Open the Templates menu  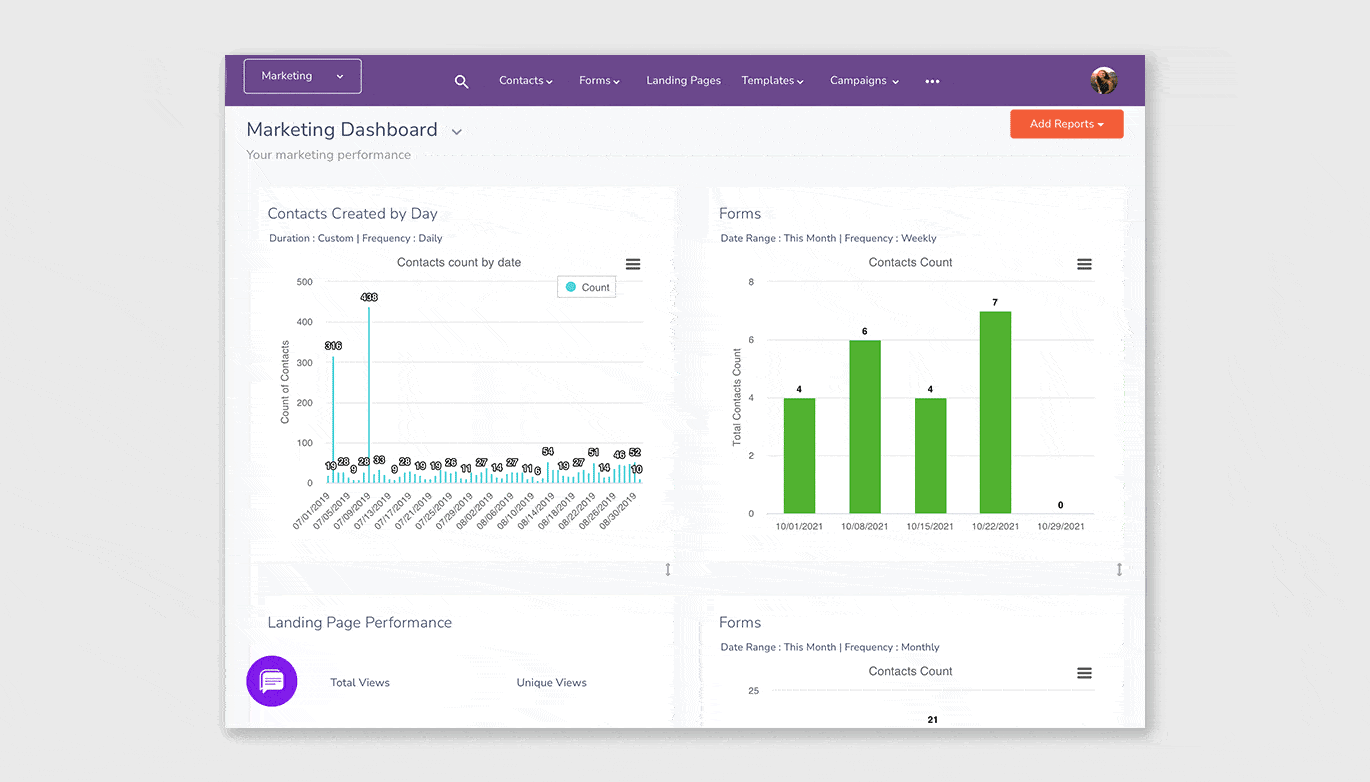tap(772, 81)
